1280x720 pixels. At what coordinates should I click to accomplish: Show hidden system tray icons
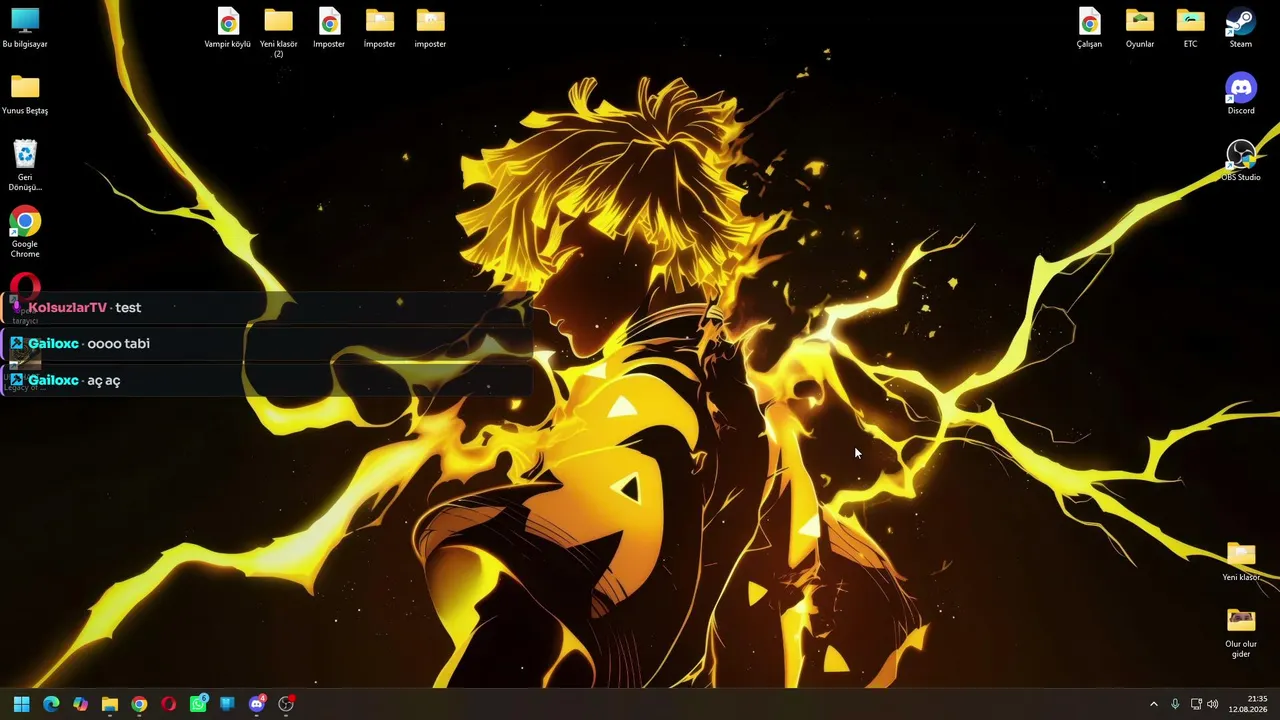point(1153,704)
